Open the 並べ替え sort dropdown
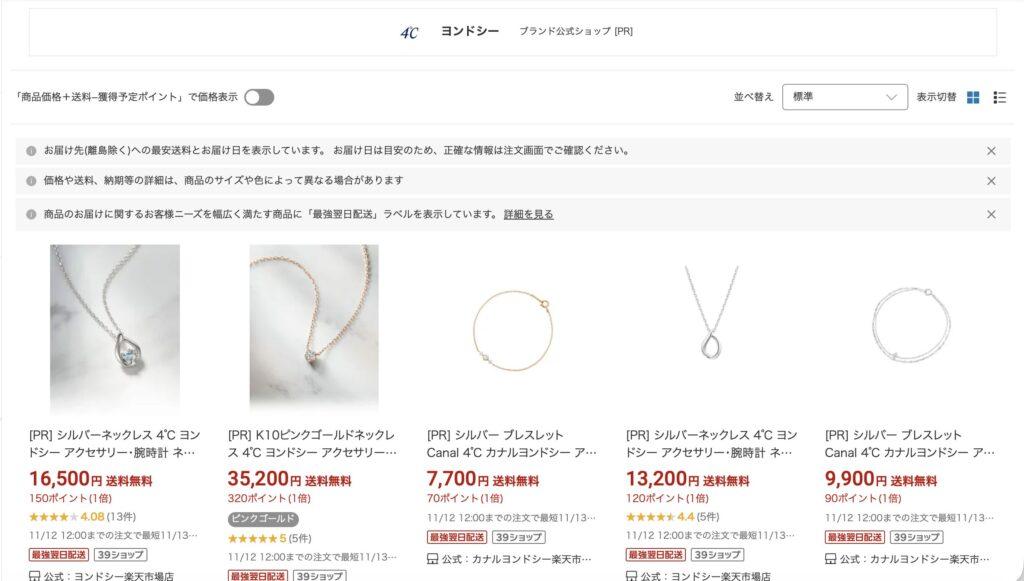Viewport: 1024px width, 581px height. 844,97
